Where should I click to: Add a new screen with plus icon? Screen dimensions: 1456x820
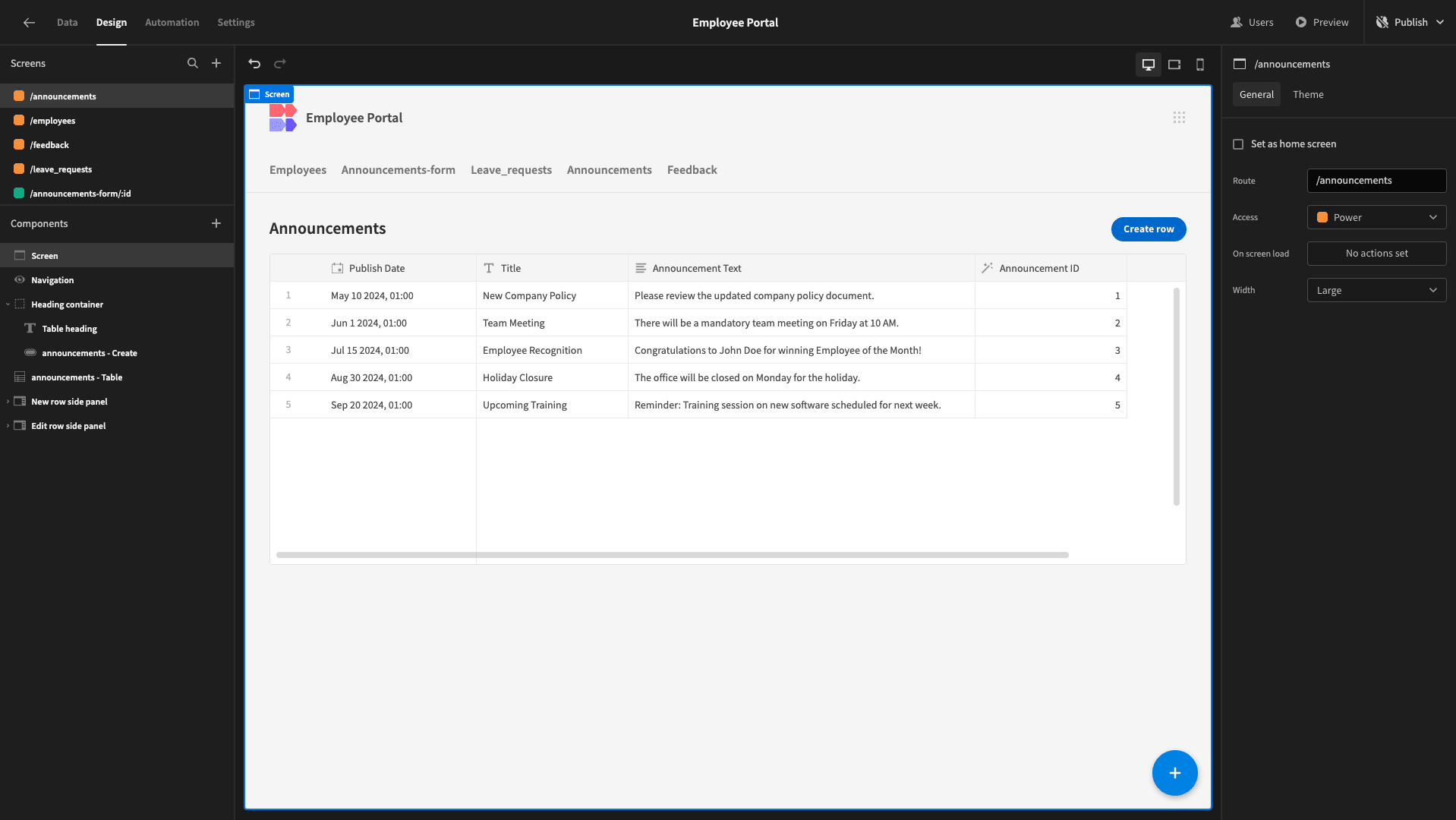point(216,64)
